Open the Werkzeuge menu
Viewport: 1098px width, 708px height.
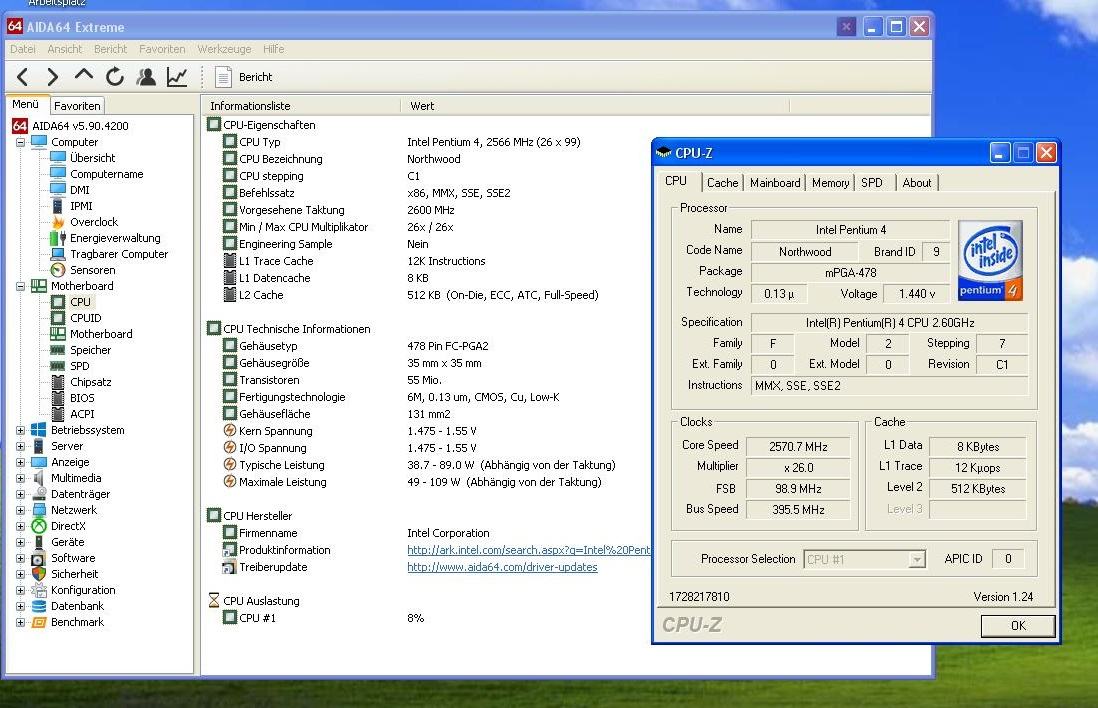pyautogui.click(x=224, y=49)
